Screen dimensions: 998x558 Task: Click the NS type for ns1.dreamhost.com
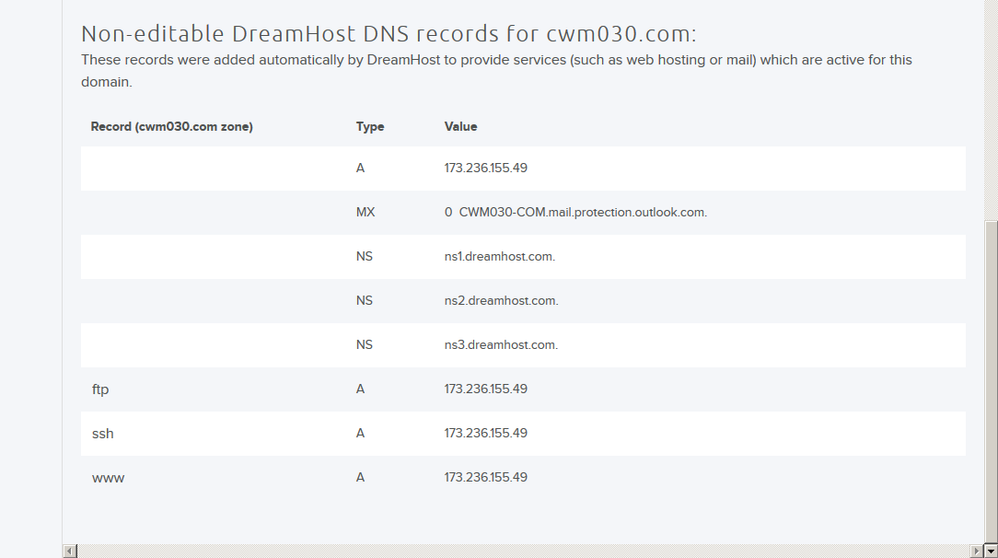[x=364, y=256]
